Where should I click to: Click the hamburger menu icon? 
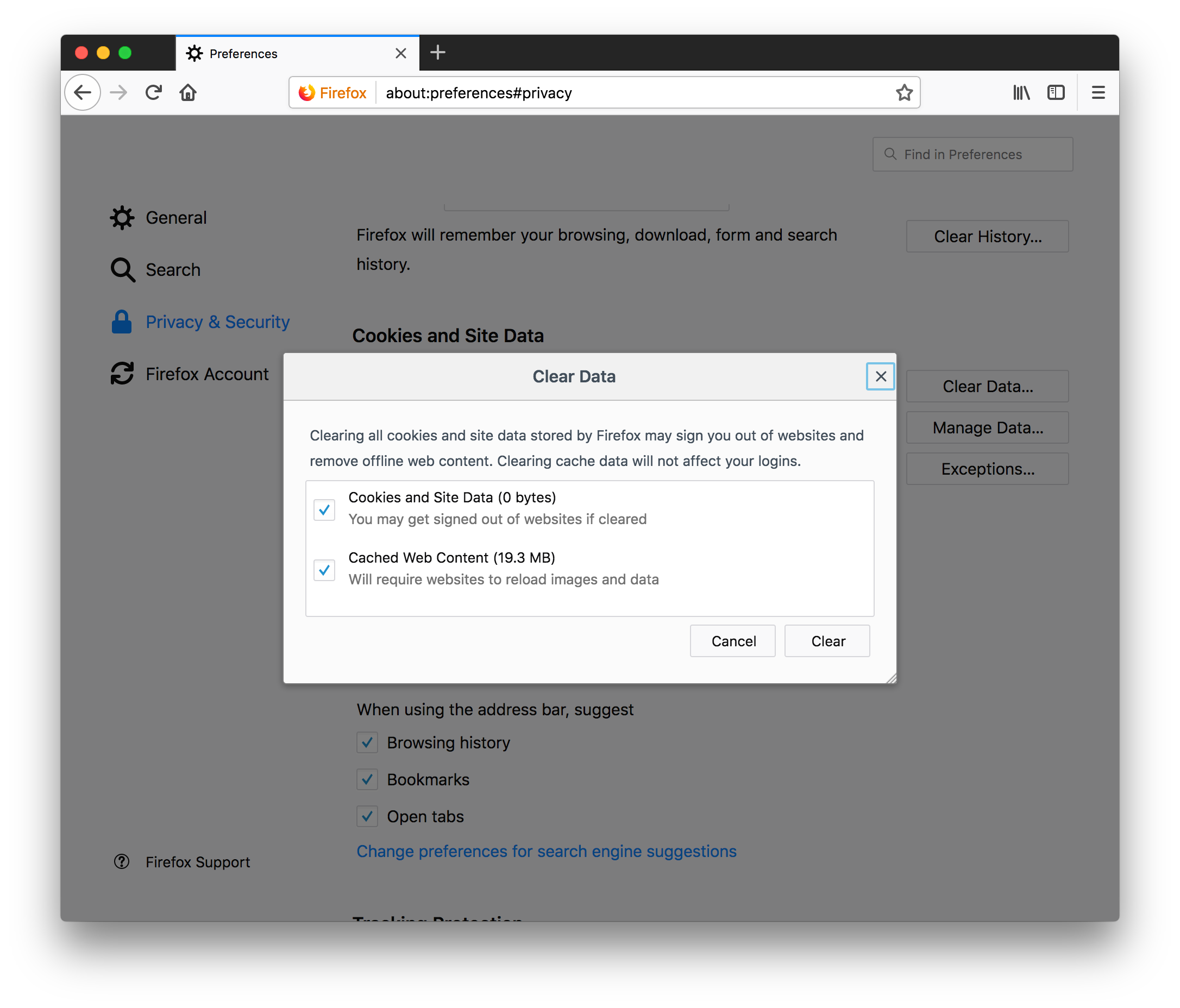tap(1097, 92)
